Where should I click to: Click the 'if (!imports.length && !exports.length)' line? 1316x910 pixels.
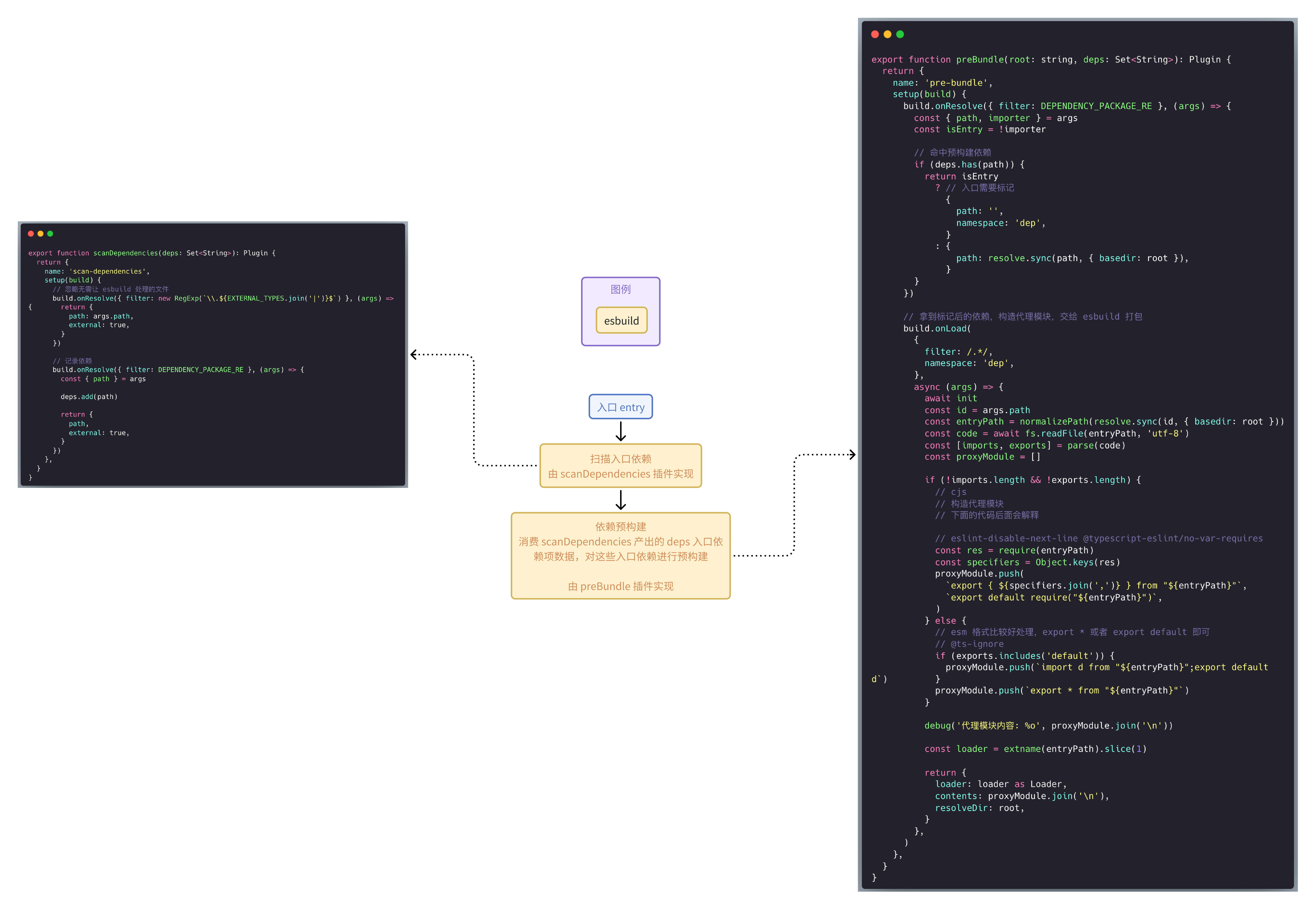coord(1033,481)
